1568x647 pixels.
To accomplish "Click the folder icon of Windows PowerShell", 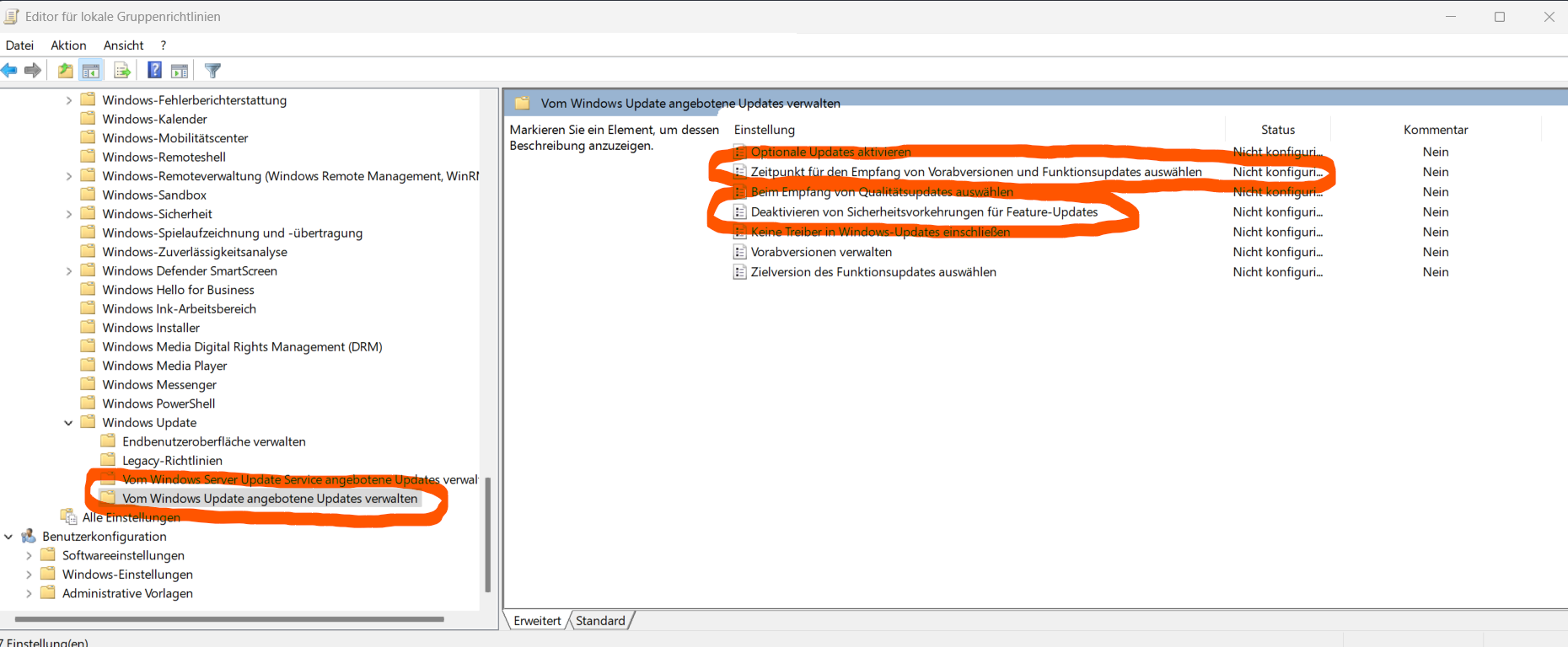I will point(88,403).
